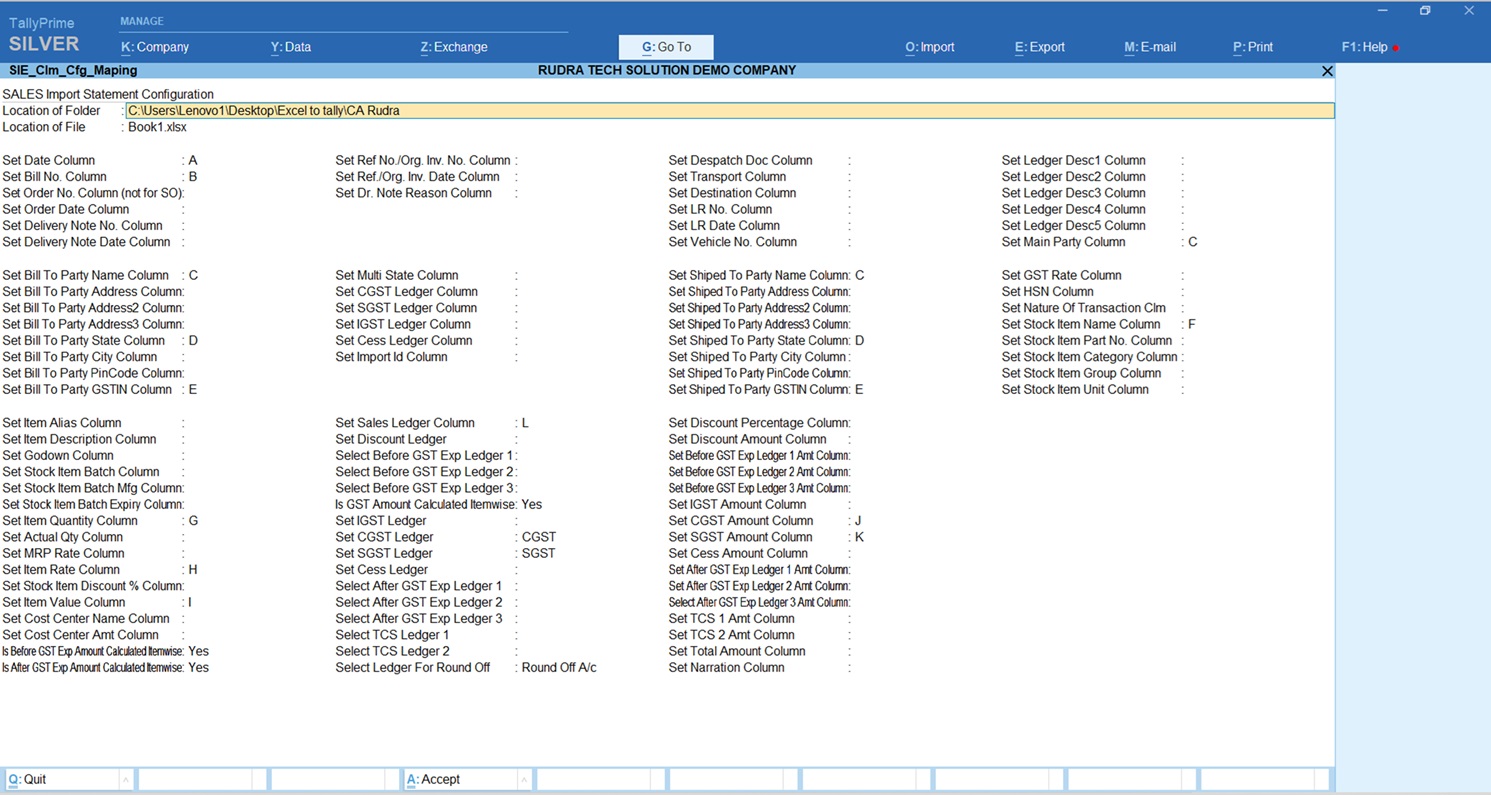The width and height of the screenshot is (1491, 796).
Task: Expand the arrow beside the Accept button
Action: point(524,780)
